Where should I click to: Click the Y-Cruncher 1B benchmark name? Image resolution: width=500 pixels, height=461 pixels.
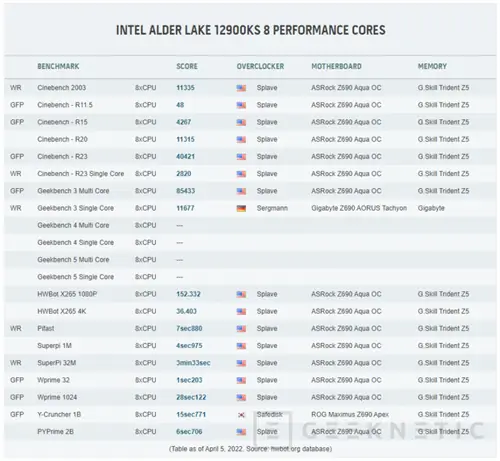click(59, 414)
